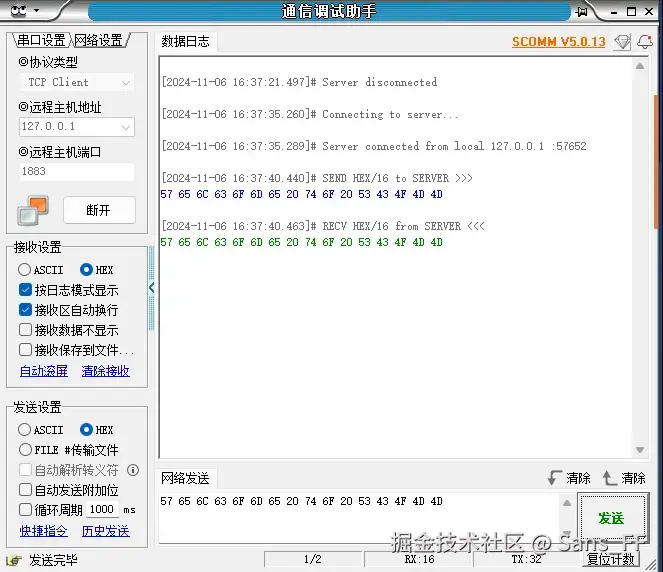Image resolution: width=663 pixels, height=572 pixels.
Task: Open the 快捷指令 link
Action: [44, 531]
